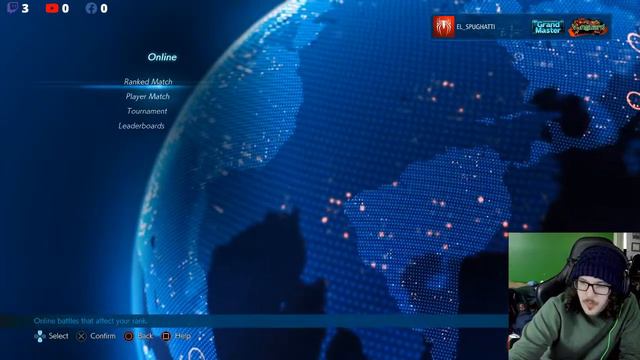The width and height of the screenshot is (640, 360).
Task: Click the Twitch viewer count number 3
Action: point(25,8)
